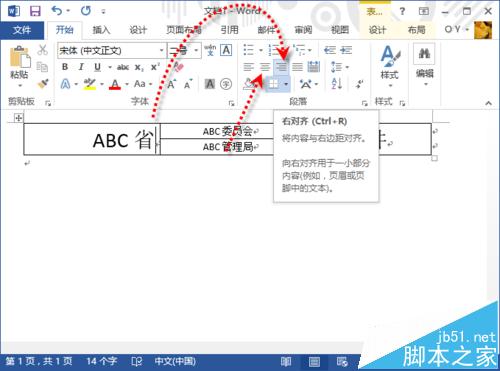Click the Format Painter brush icon
The image size is (500, 371).
[x=43, y=84]
